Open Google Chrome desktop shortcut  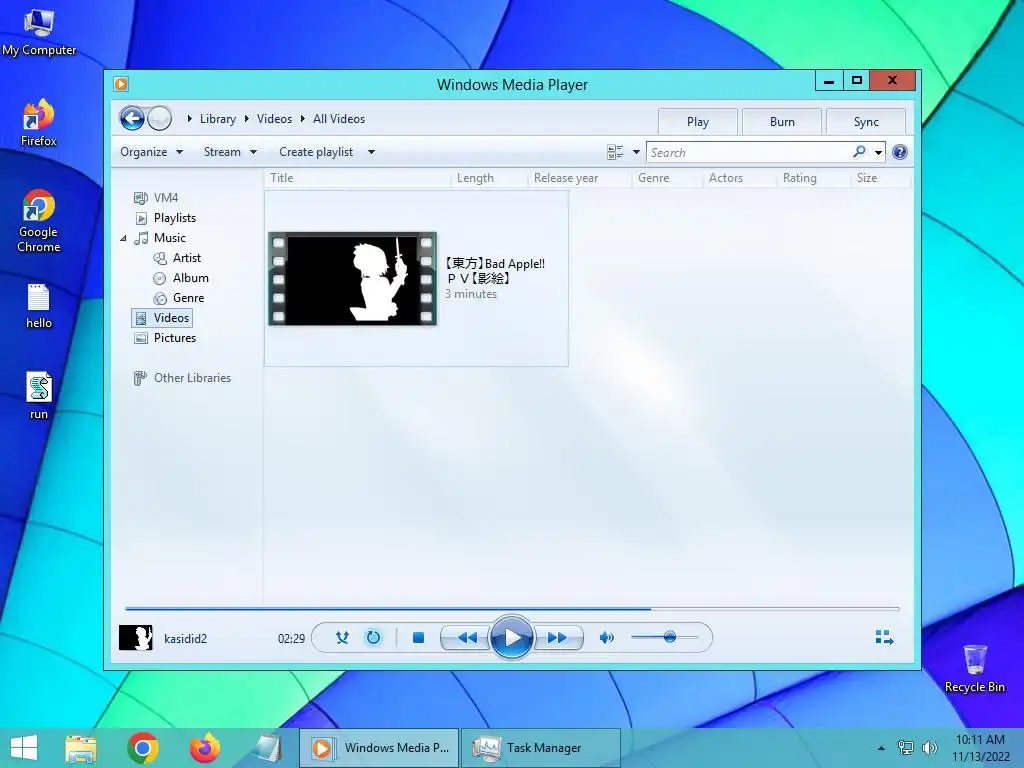coord(39,221)
